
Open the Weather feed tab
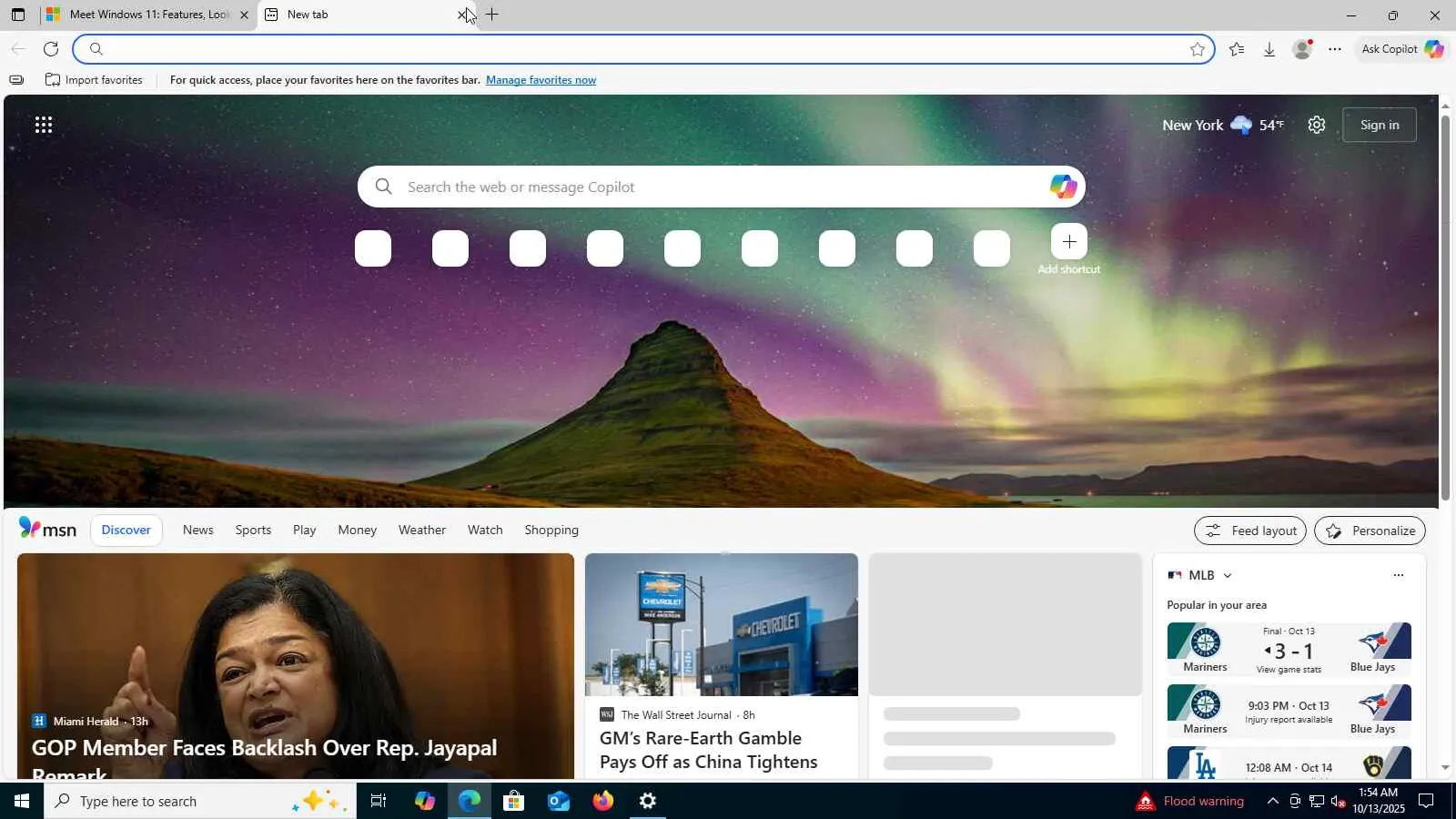tap(422, 530)
